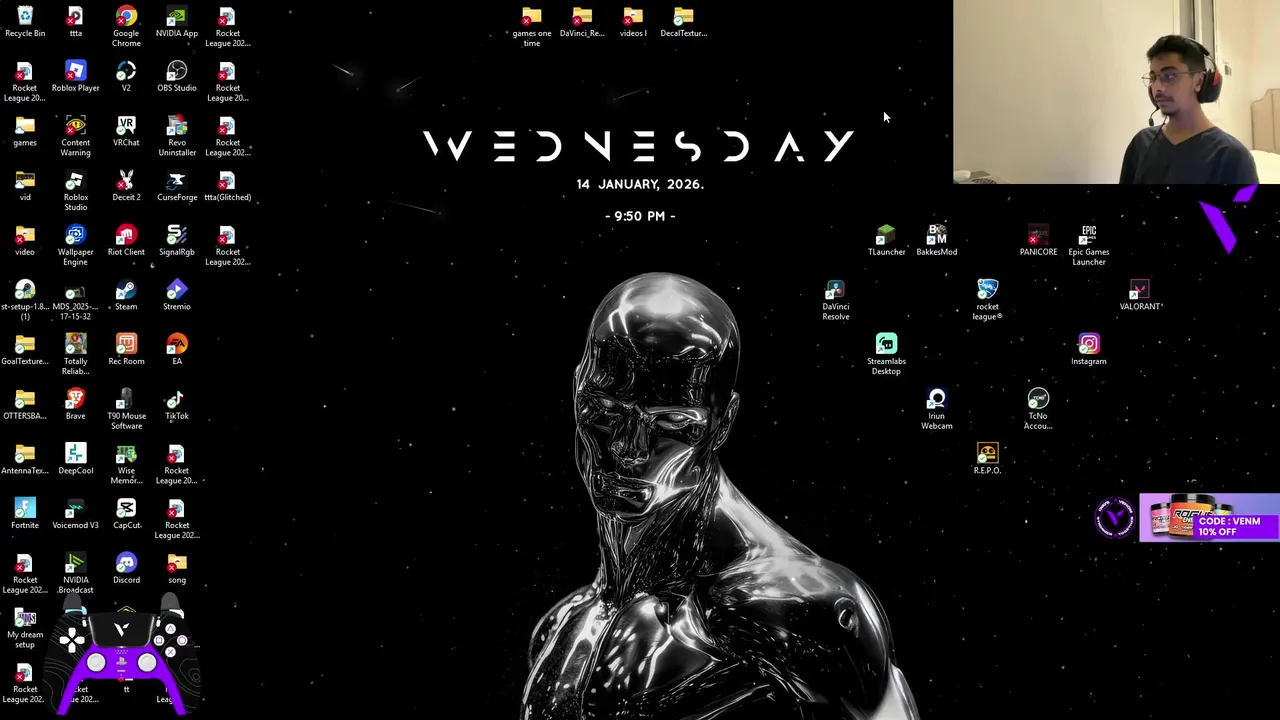Launch Iriun Webcam
Image resolution: width=1280 pixels, height=720 pixels.
point(937,410)
